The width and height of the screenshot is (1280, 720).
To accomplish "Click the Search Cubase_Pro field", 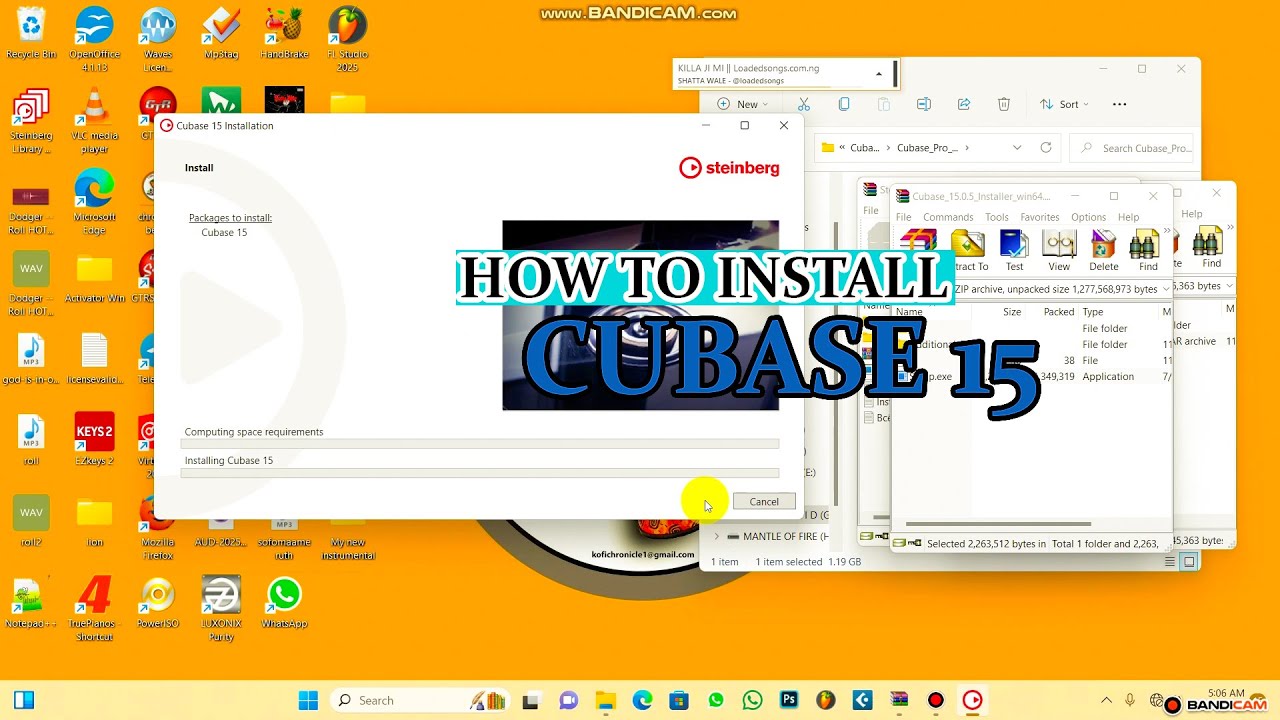I will tap(1130, 148).
